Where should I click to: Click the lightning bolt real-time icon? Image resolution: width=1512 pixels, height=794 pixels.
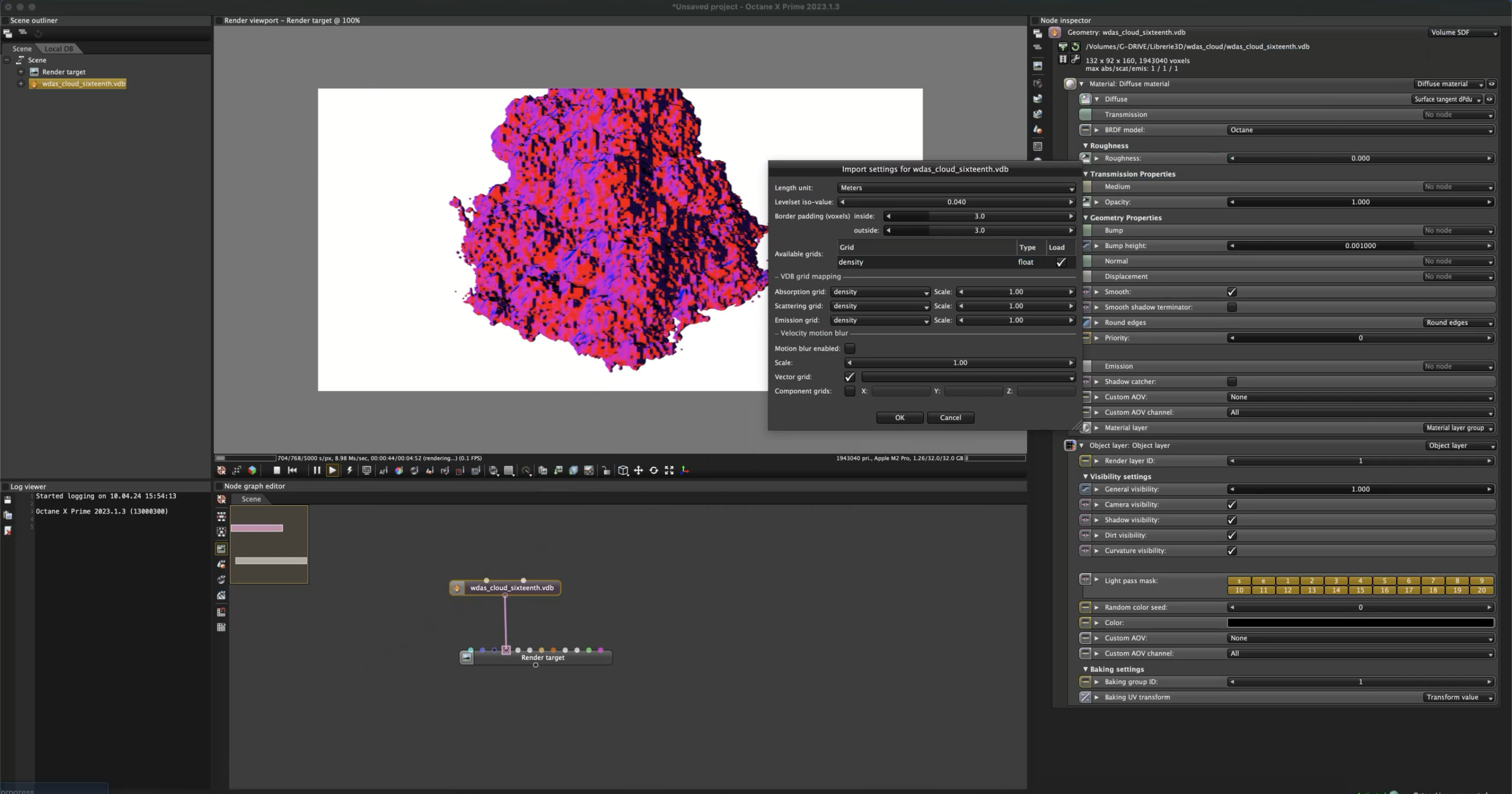(x=350, y=471)
